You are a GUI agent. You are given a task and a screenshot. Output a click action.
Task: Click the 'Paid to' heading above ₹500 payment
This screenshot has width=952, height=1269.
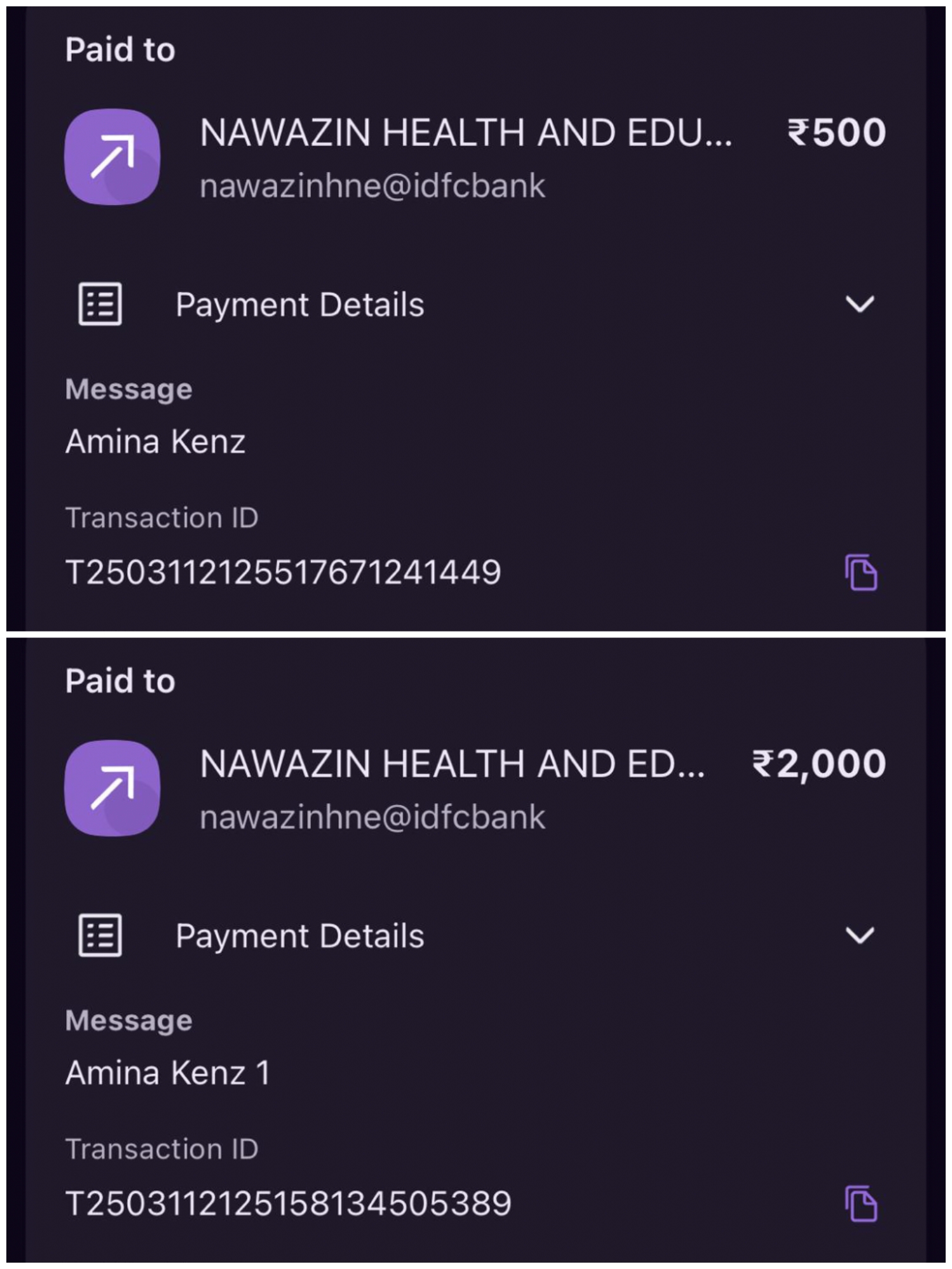click(x=120, y=50)
